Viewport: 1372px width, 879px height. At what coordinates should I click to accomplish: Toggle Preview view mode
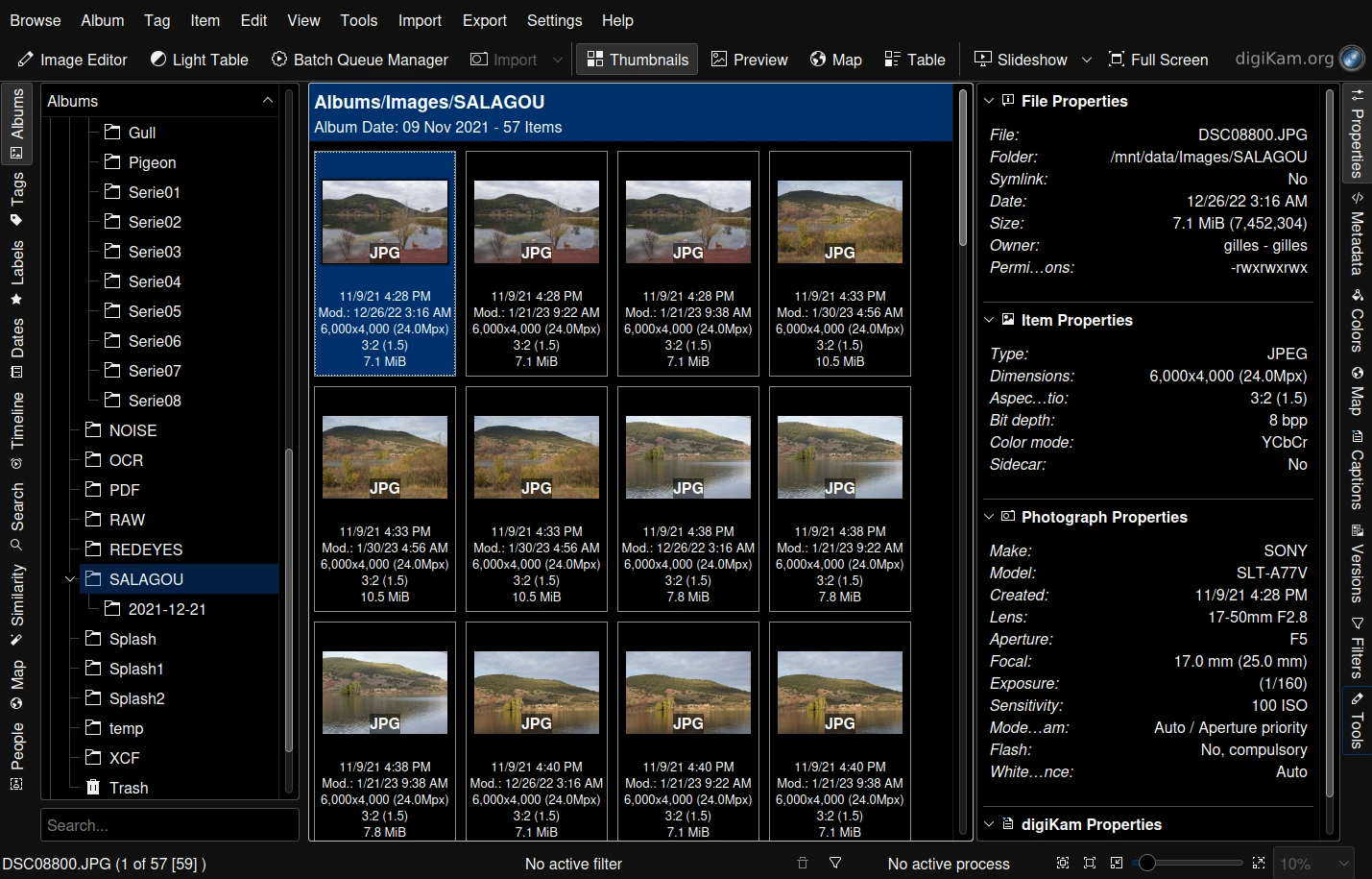tap(749, 60)
